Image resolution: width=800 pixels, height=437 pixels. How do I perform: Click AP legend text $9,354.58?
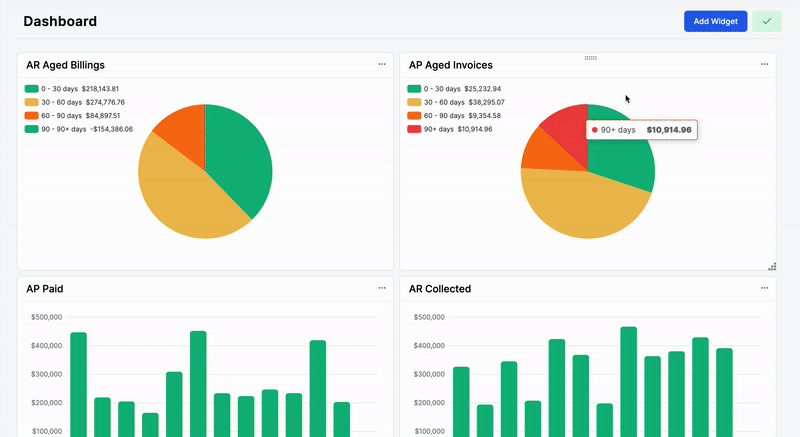pos(485,116)
